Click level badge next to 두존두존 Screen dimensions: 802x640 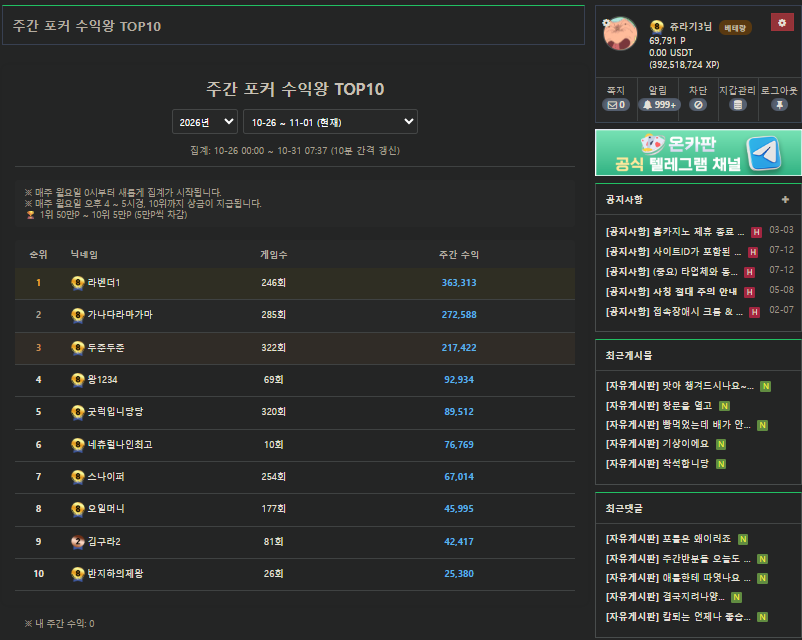click(77, 347)
